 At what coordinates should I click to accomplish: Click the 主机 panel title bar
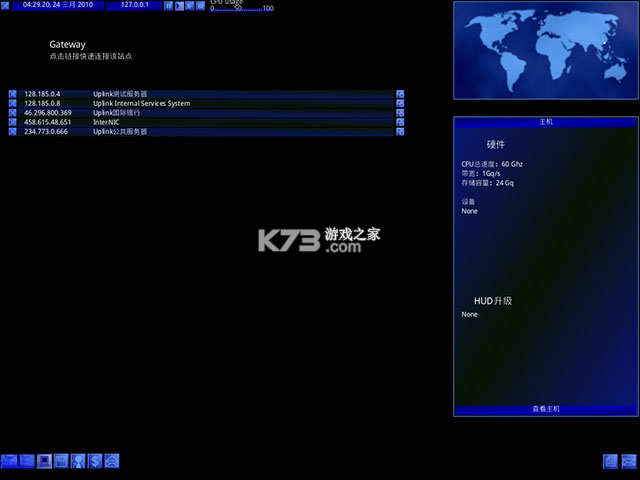pos(546,122)
